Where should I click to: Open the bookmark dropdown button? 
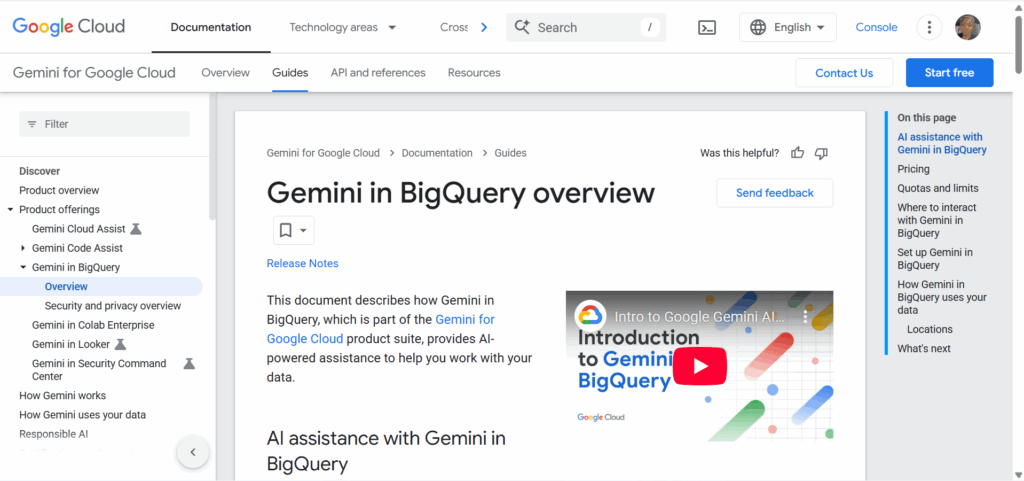tap(293, 230)
